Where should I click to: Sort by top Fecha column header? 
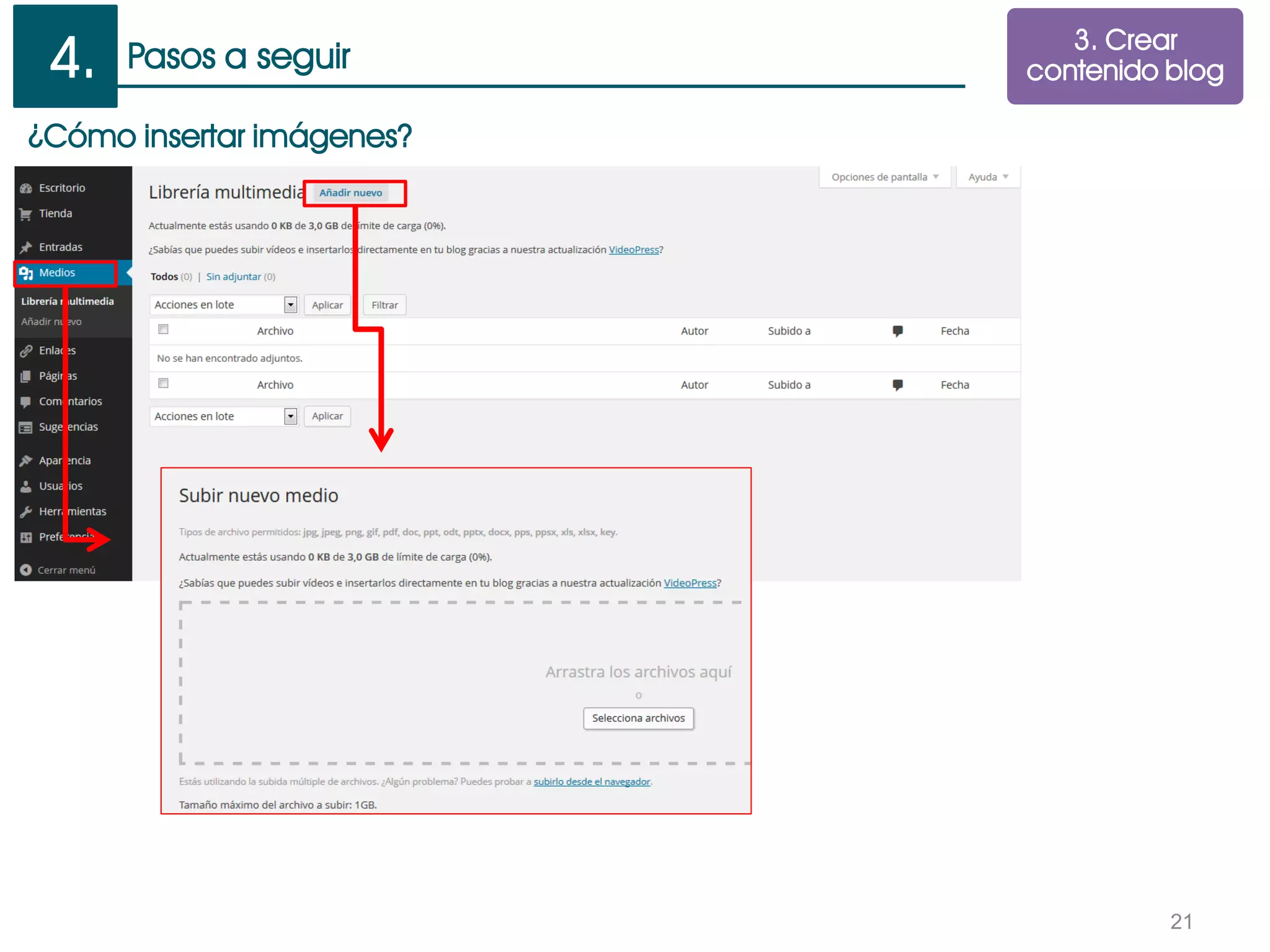coord(955,332)
